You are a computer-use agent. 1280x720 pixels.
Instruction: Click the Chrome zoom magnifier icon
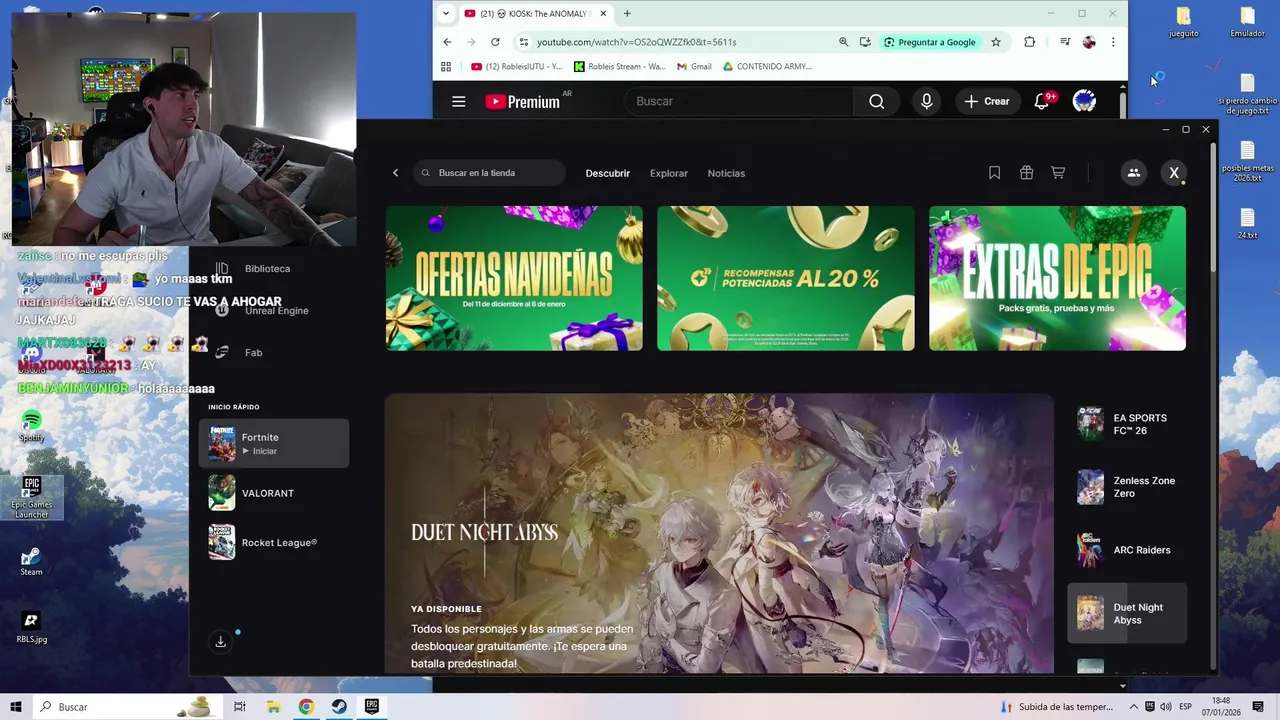click(x=843, y=42)
